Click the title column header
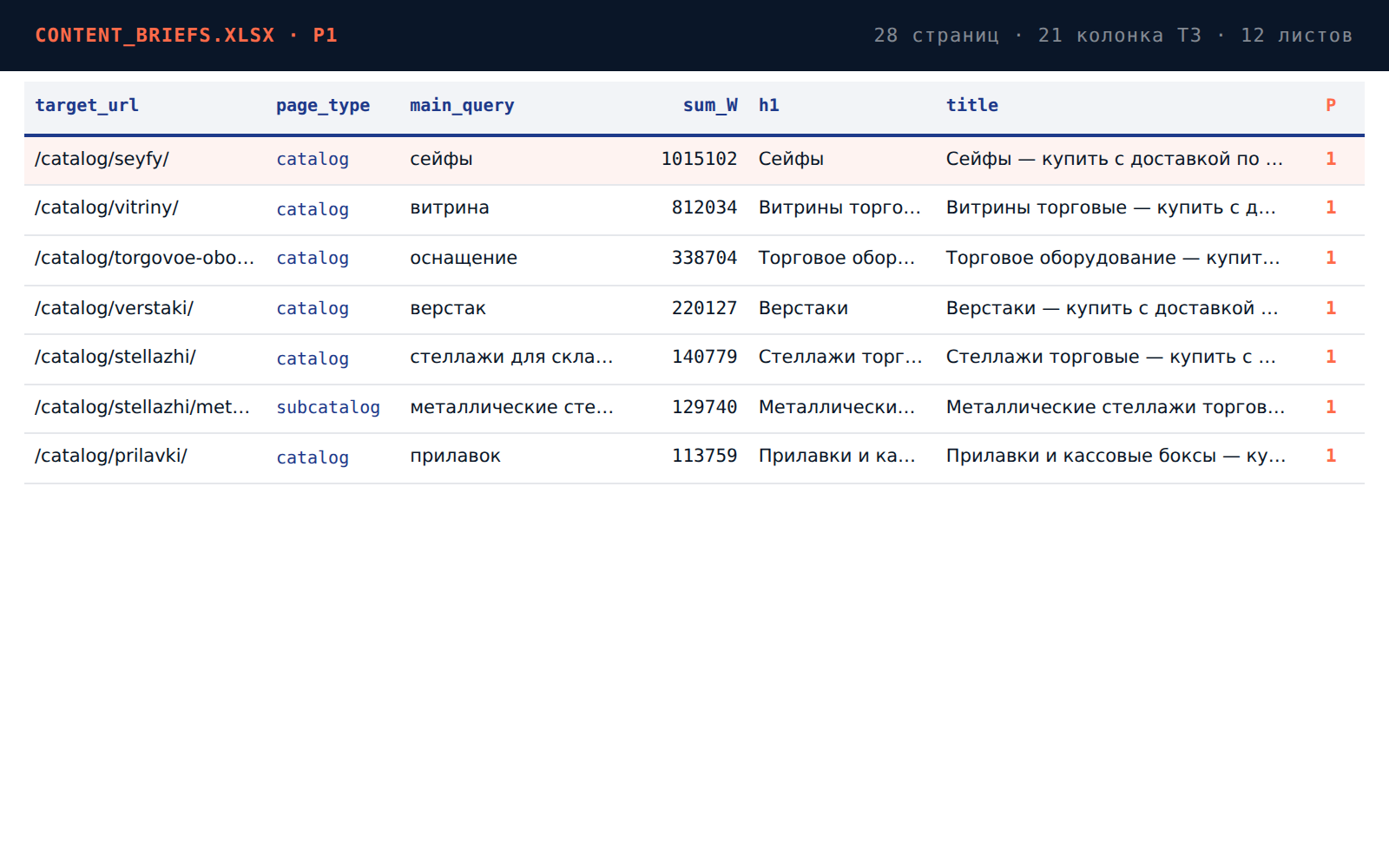Screen dimensions: 1389x868 click(x=972, y=105)
